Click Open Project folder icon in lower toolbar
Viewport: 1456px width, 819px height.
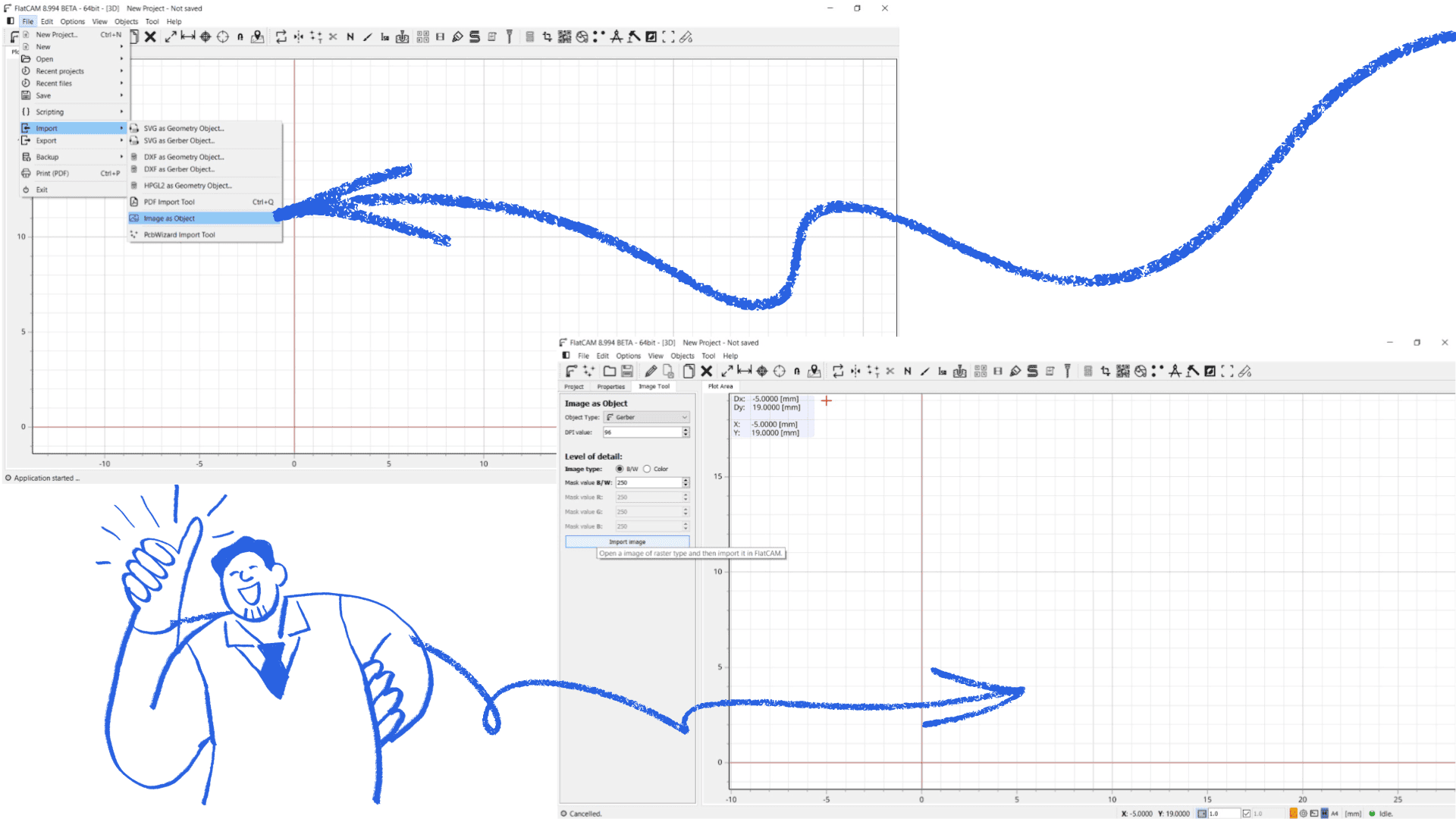pos(610,371)
